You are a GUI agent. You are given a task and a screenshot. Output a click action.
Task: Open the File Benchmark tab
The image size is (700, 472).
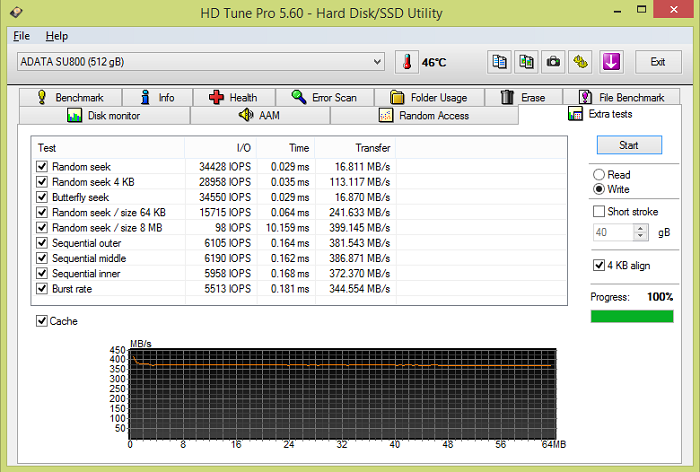coord(621,97)
